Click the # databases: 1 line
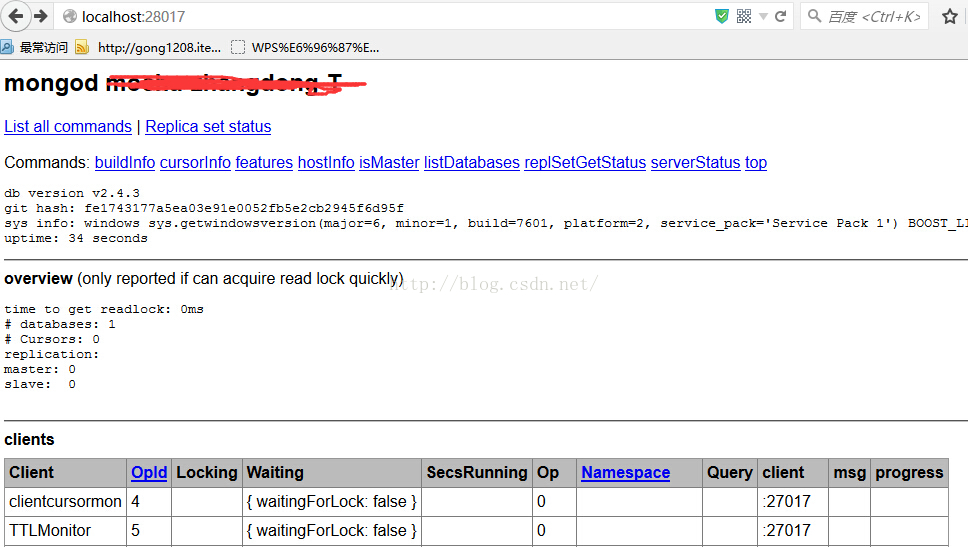Image resolution: width=968 pixels, height=547 pixels. pos(60,324)
